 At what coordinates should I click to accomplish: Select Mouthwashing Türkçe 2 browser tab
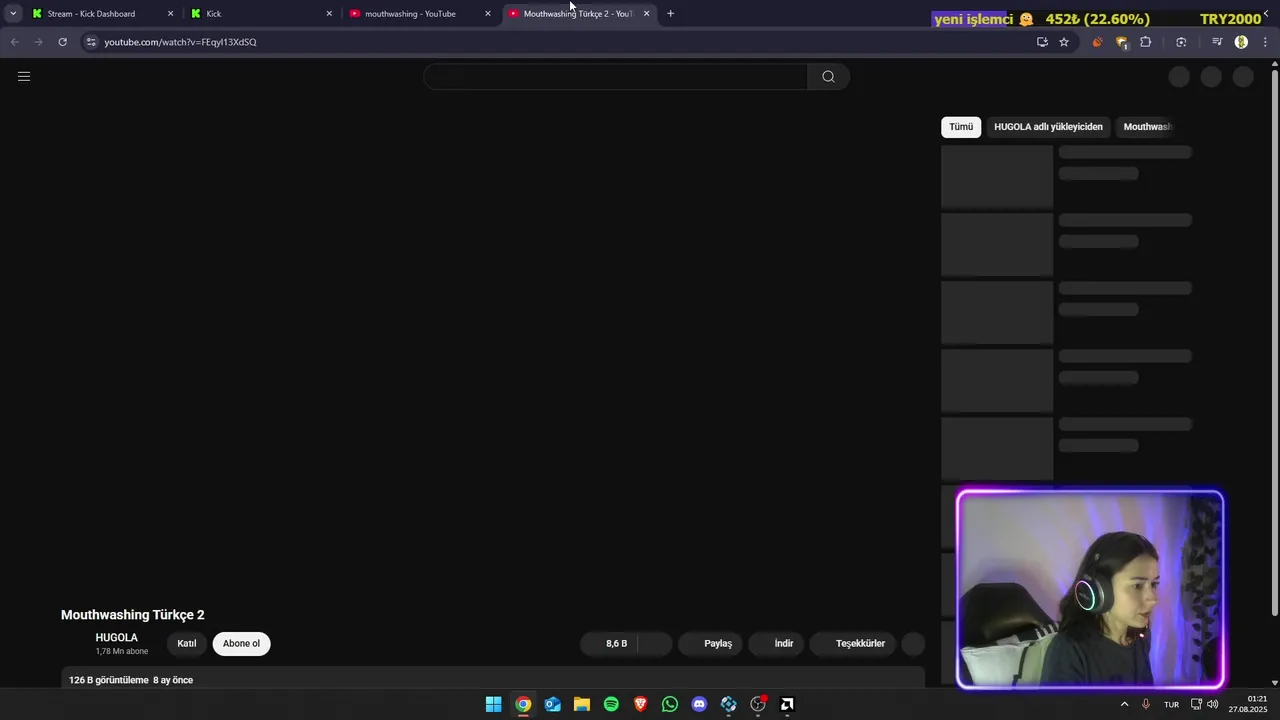point(578,14)
